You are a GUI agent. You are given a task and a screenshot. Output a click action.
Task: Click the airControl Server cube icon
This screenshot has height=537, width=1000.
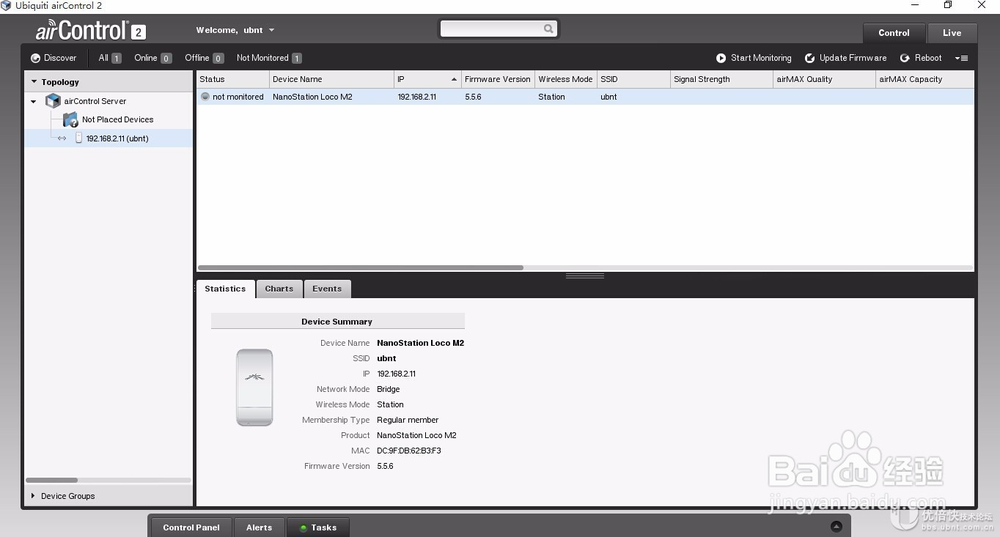(x=53, y=101)
